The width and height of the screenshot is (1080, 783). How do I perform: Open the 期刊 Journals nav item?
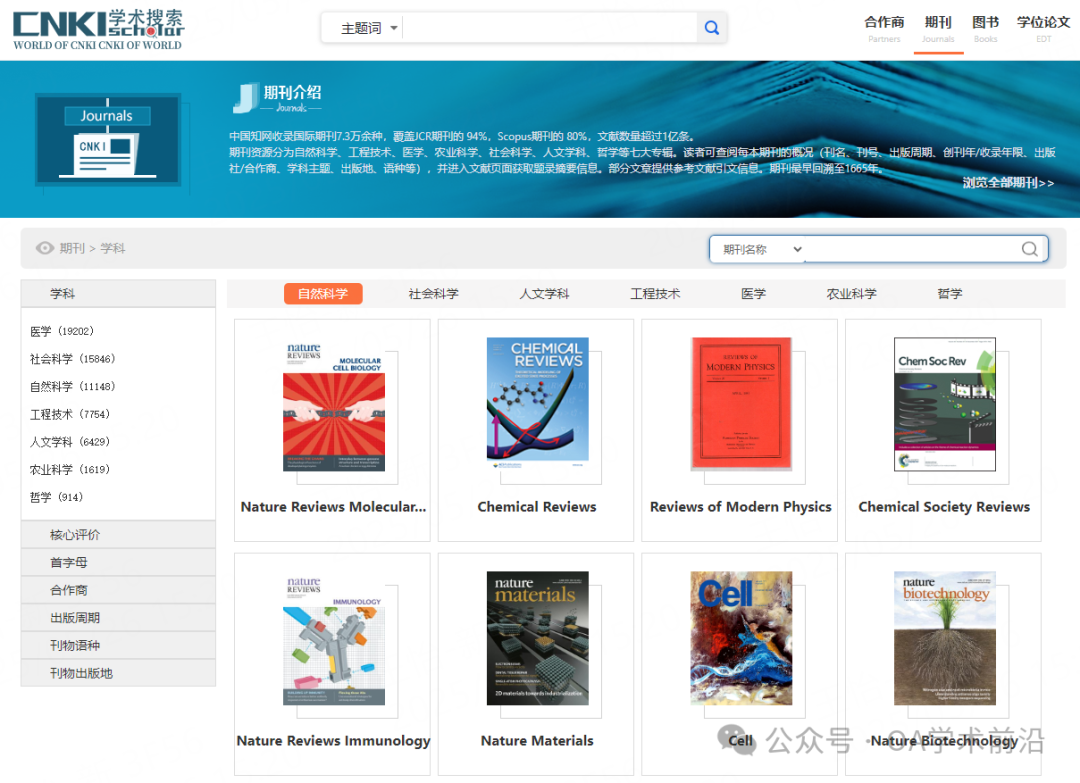point(937,29)
